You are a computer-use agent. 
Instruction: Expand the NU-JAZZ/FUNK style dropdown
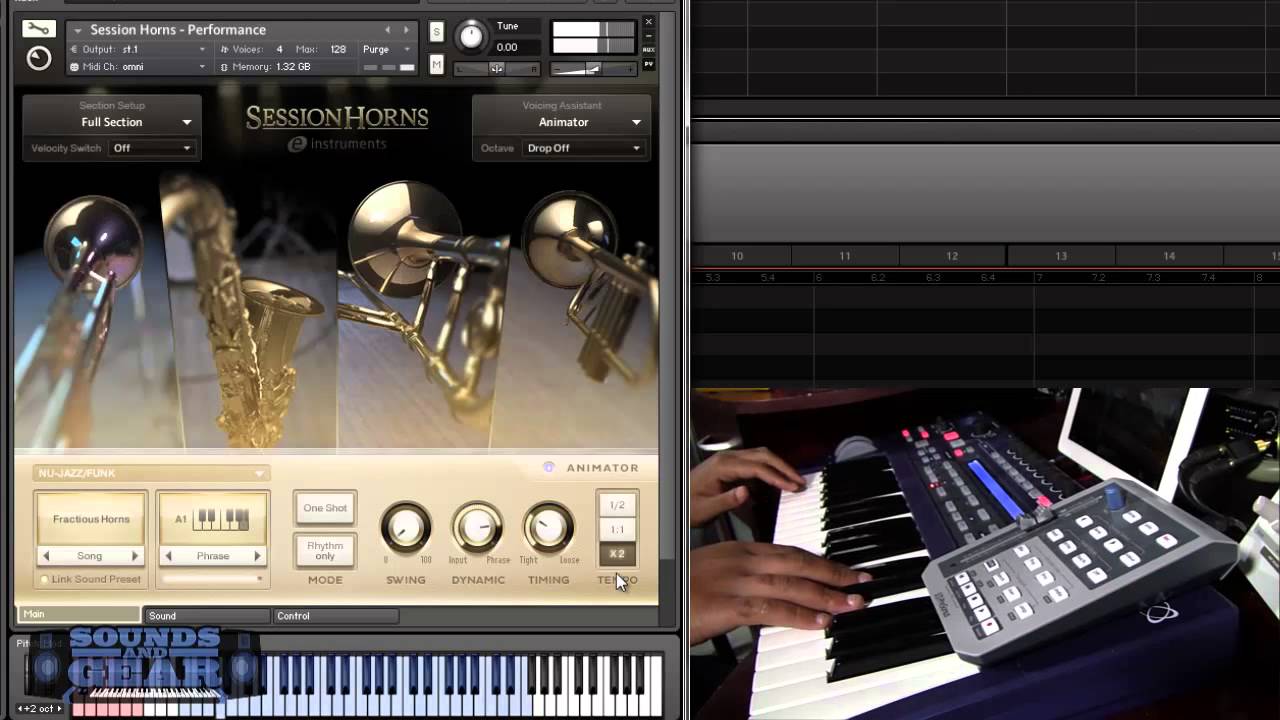point(150,473)
